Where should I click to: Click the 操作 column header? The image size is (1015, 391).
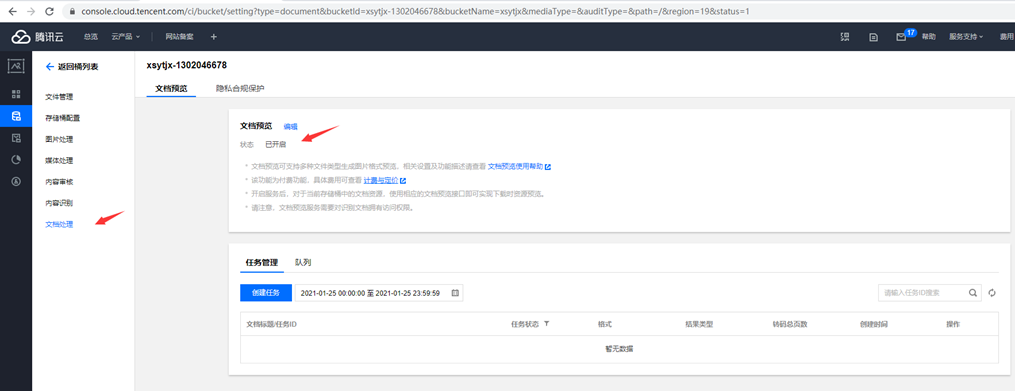click(x=953, y=324)
